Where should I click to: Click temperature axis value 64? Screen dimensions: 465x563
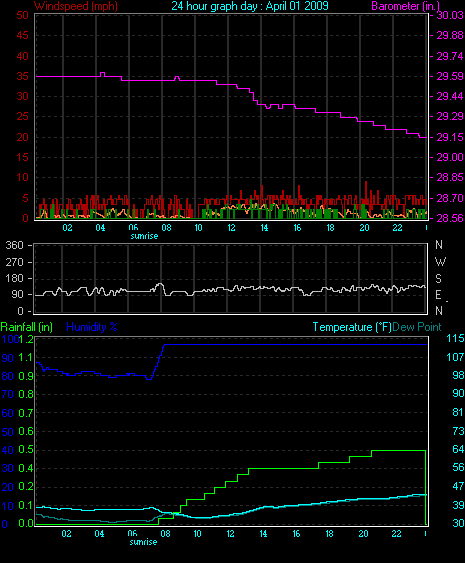[458, 449]
